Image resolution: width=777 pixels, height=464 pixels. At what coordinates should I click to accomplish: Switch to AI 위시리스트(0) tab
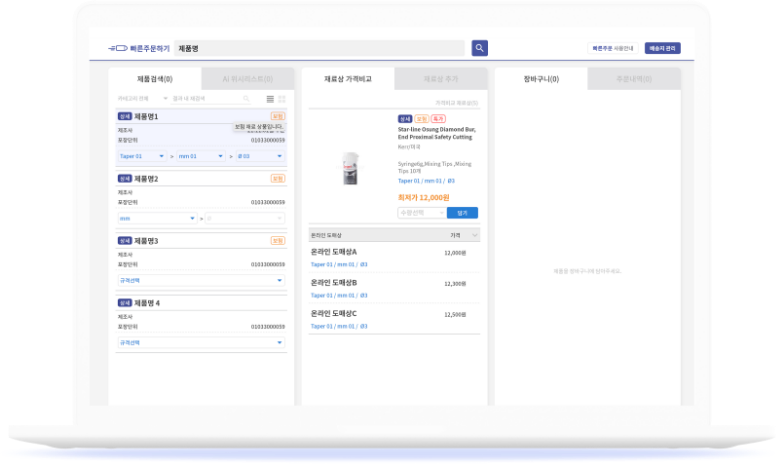pyautogui.click(x=247, y=79)
